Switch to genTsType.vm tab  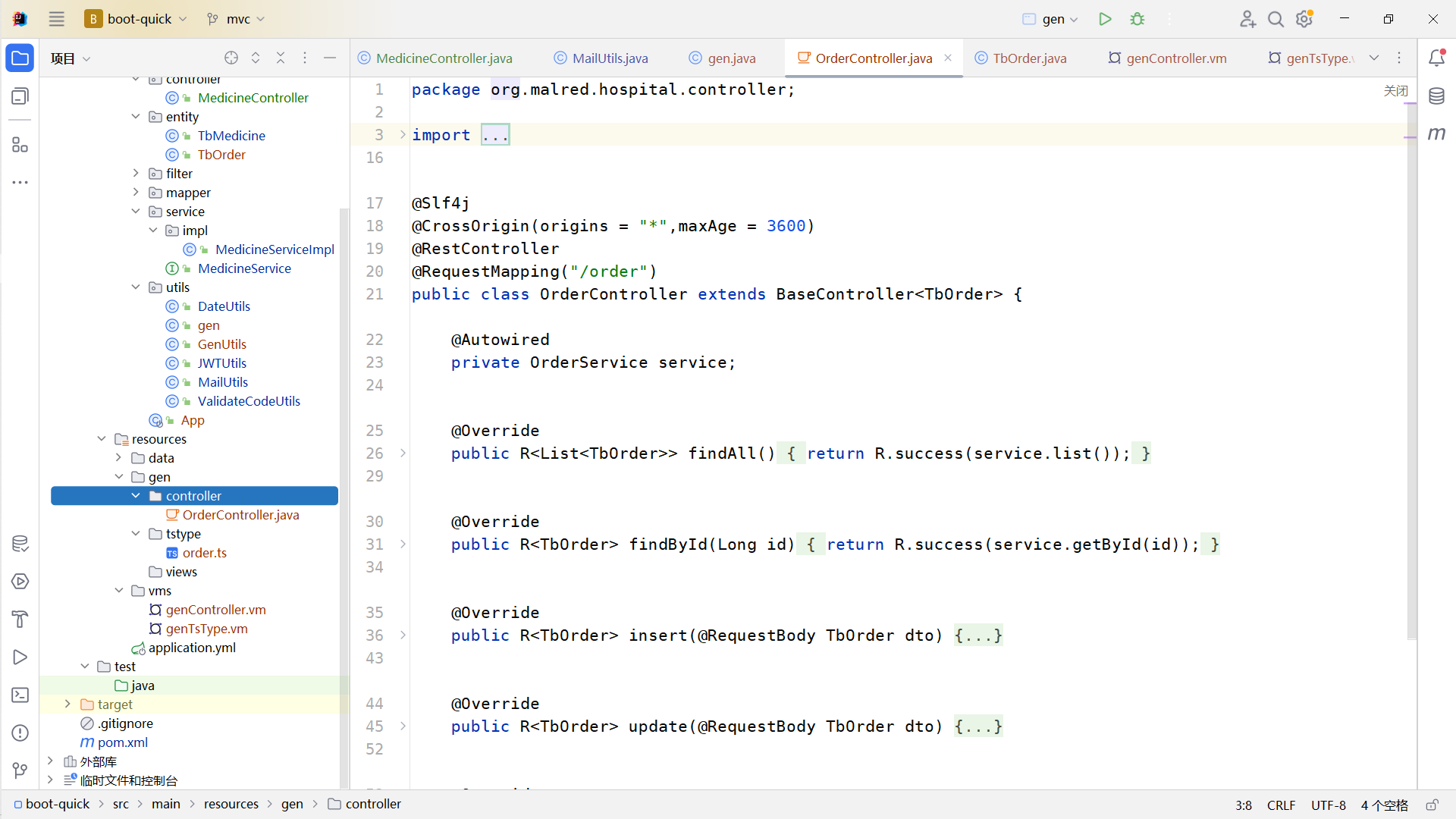[x=1311, y=58]
